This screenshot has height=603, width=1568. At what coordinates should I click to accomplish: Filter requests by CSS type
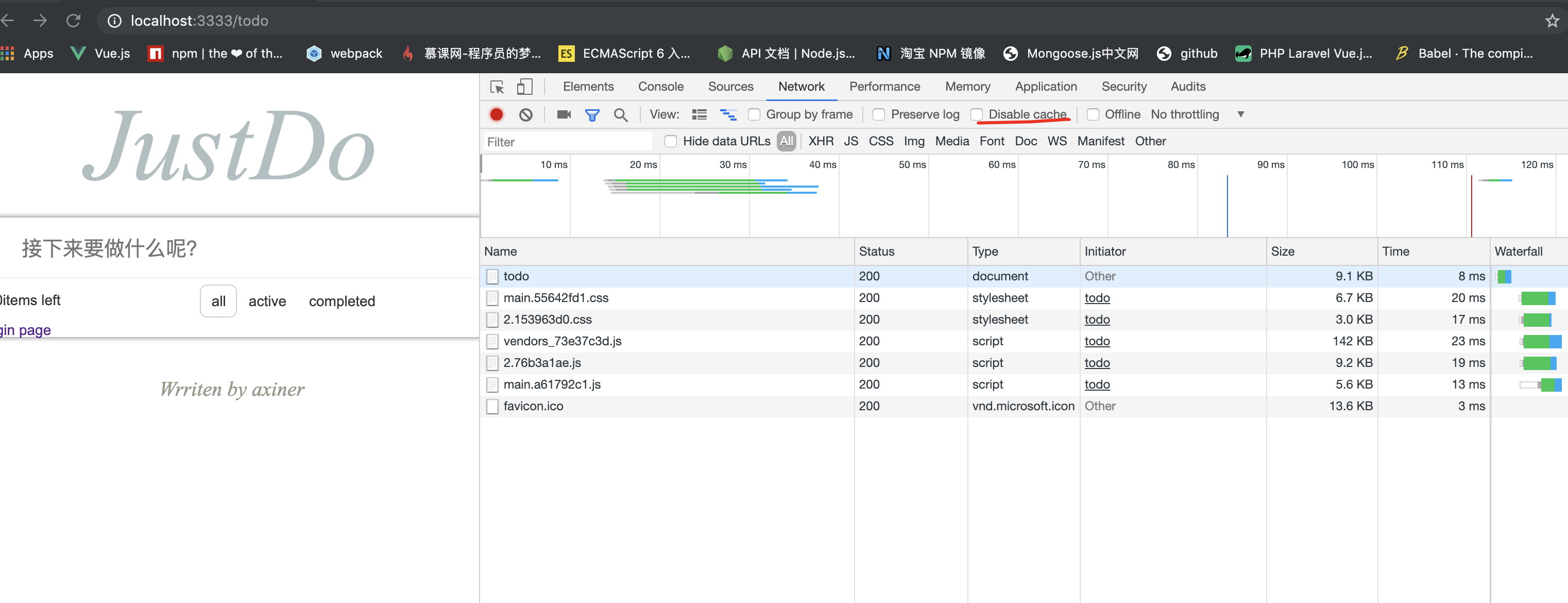pos(881,141)
